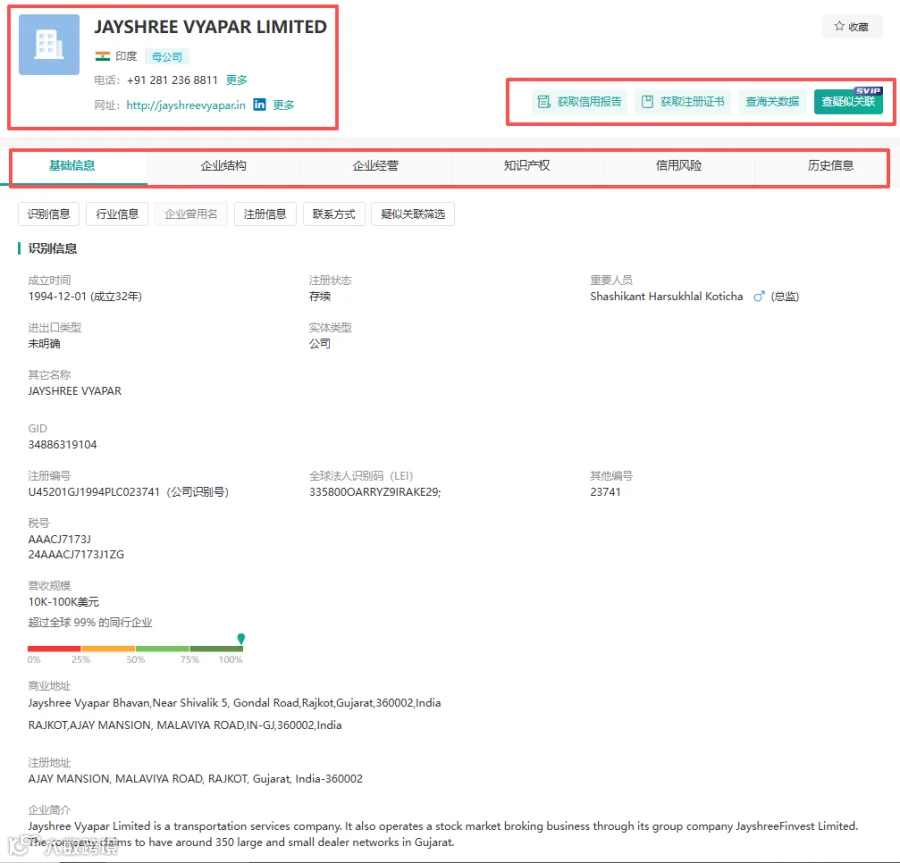Click the 企业曾用名 filter chip

pyautogui.click(x=191, y=214)
